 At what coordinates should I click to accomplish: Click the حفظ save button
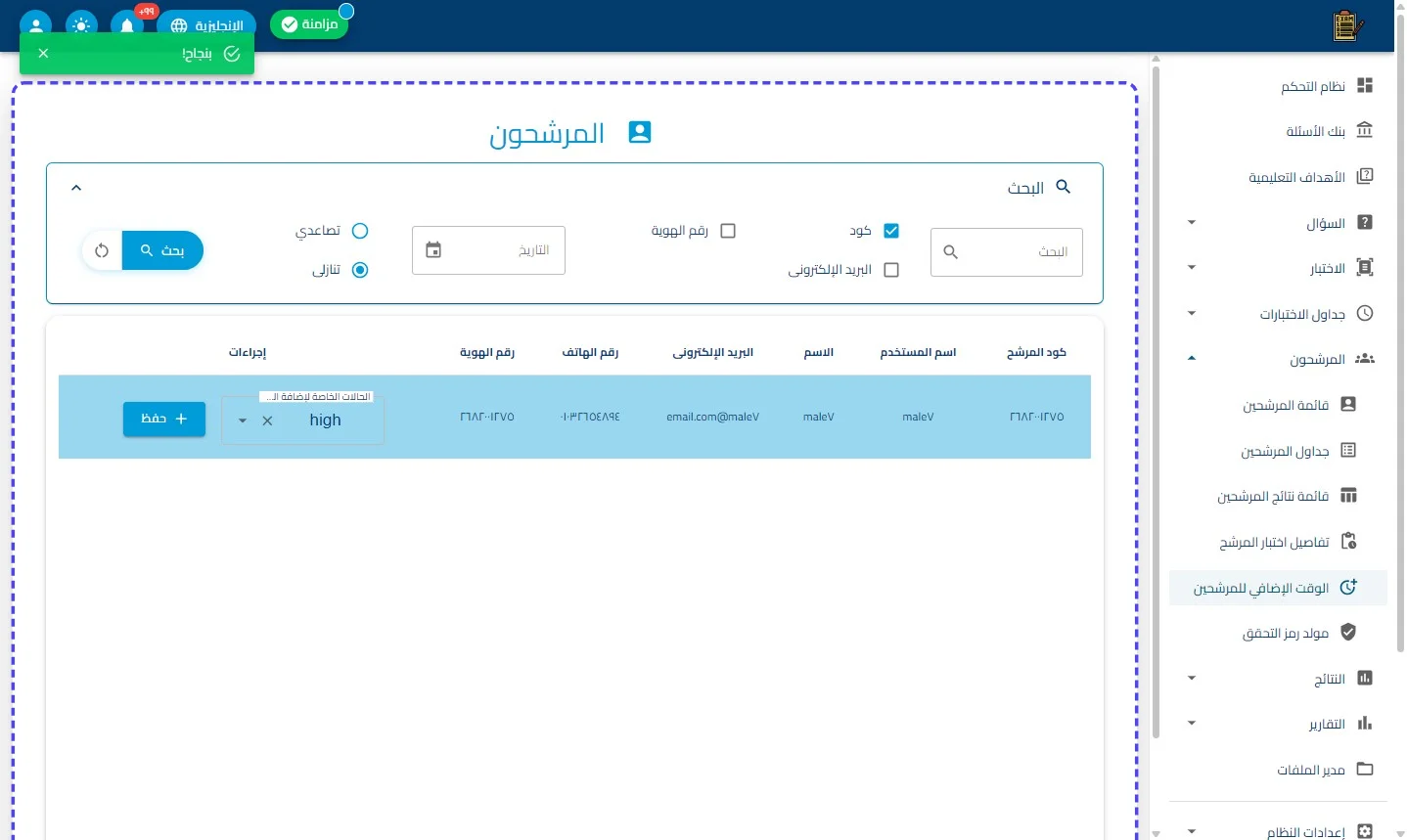pos(164,419)
